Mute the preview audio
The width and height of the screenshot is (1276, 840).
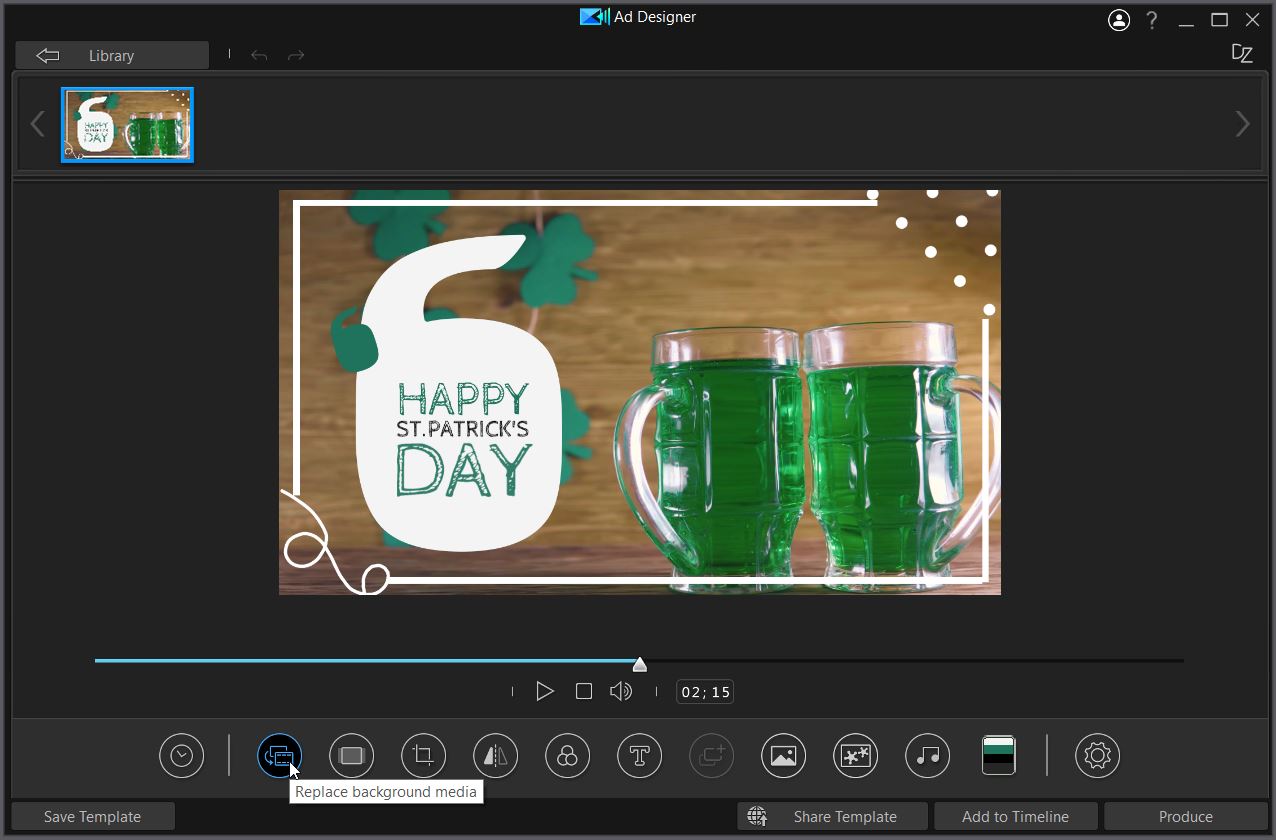point(620,690)
